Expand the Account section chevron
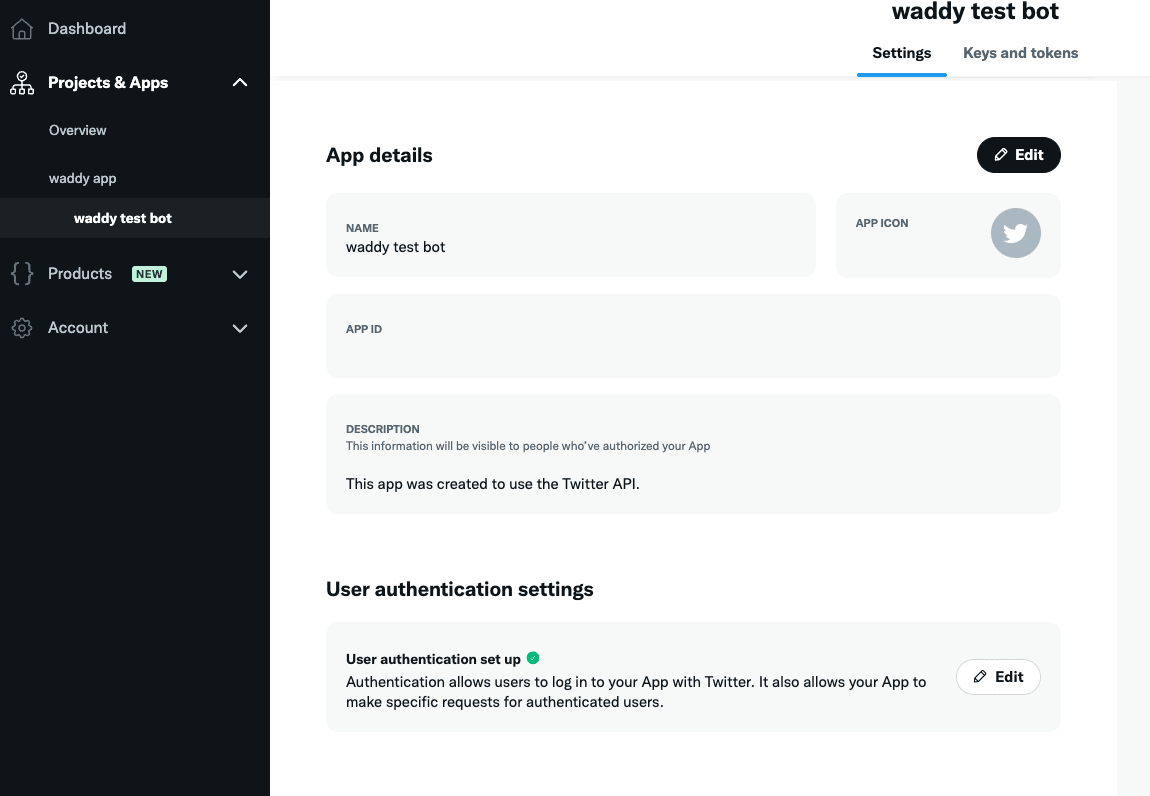Image resolution: width=1150 pixels, height=796 pixels. click(x=240, y=329)
